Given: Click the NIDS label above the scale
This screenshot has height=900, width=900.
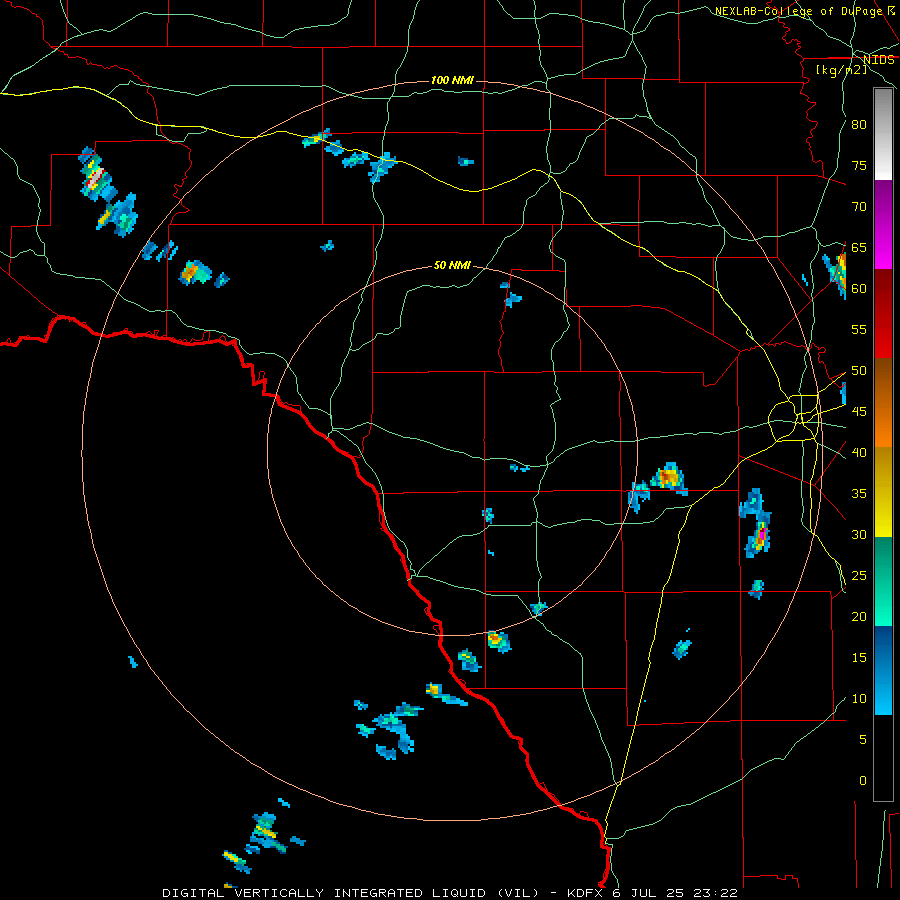Looking at the screenshot, I should (x=878, y=60).
